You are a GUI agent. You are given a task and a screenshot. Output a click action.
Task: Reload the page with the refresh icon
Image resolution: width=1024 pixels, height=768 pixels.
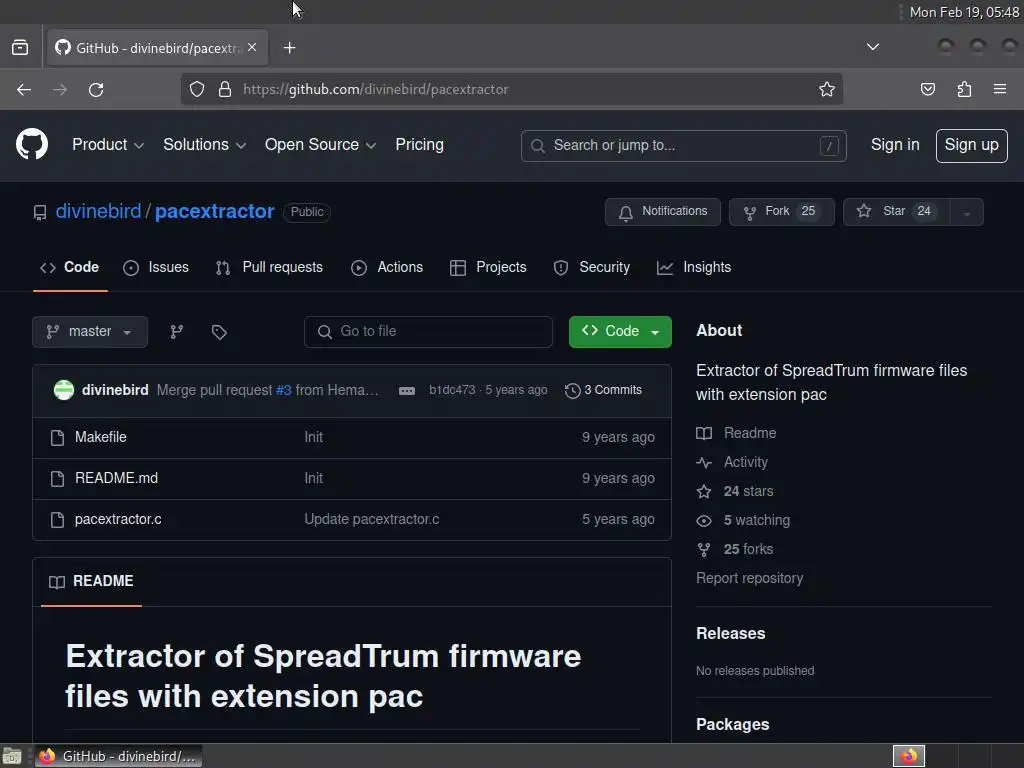96,89
